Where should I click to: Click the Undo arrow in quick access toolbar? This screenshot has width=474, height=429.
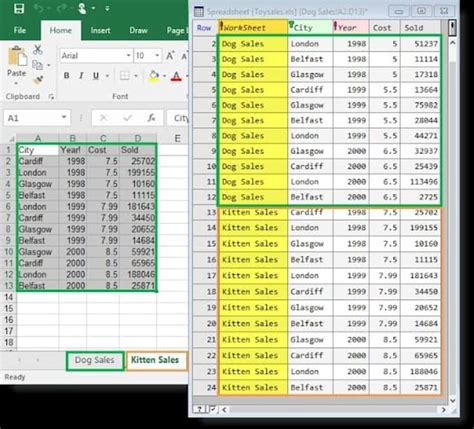(x=39, y=8)
